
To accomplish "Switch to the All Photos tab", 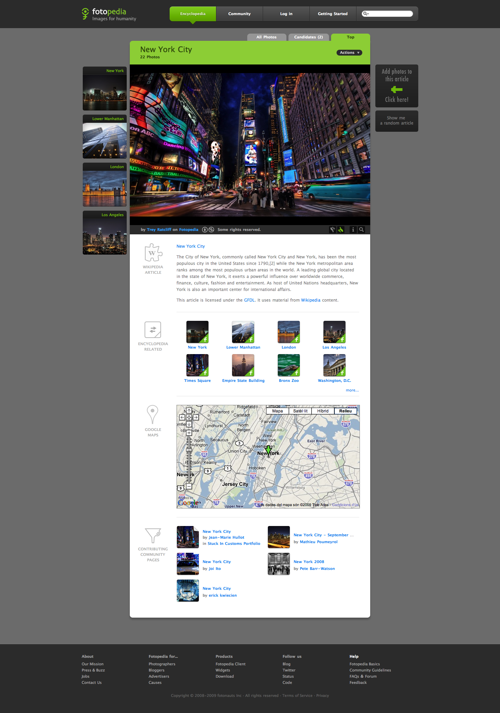I will click(266, 37).
